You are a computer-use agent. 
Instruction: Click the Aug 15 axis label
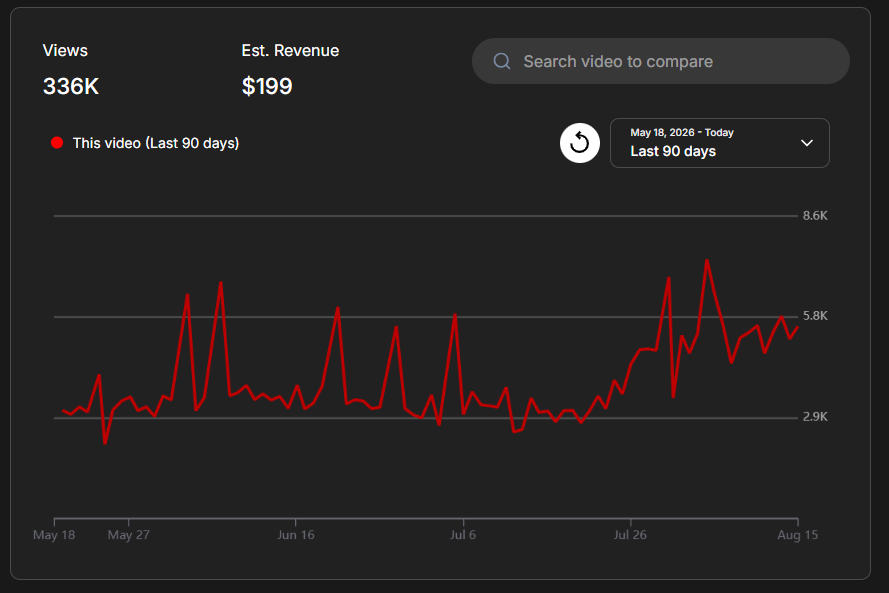pyautogui.click(x=798, y=535)
